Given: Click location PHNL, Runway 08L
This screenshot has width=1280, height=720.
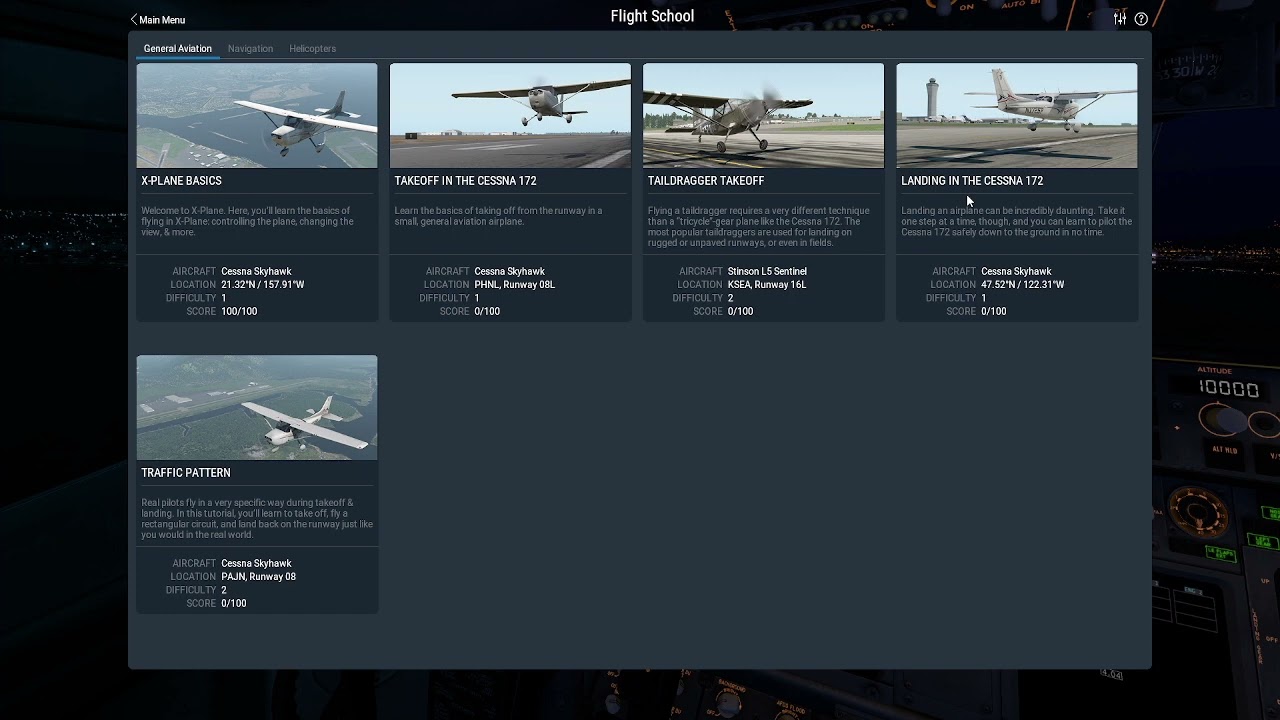Looking at the screenshot, I should 514,285.
